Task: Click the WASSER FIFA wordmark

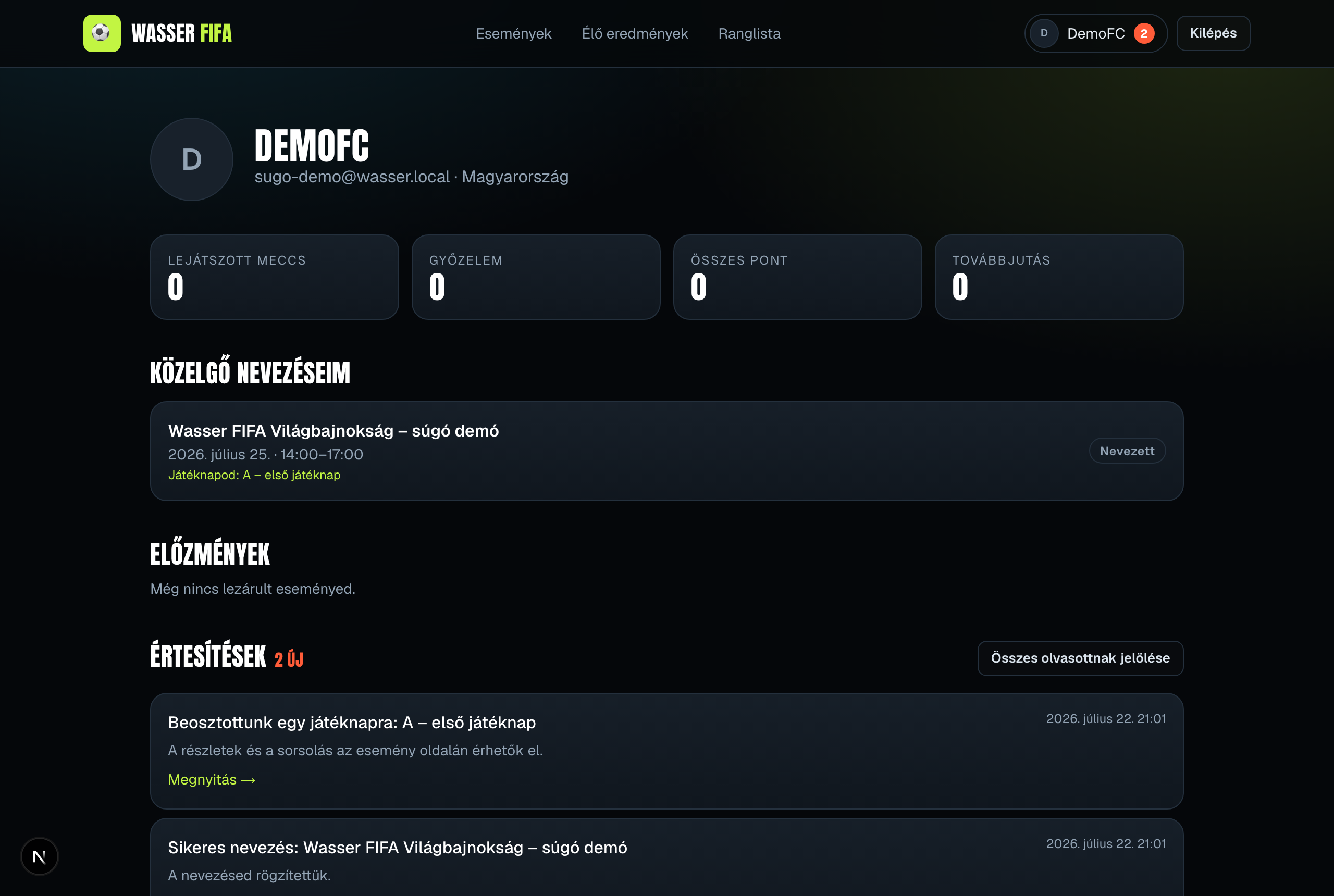Action: [x=182, y=33]
